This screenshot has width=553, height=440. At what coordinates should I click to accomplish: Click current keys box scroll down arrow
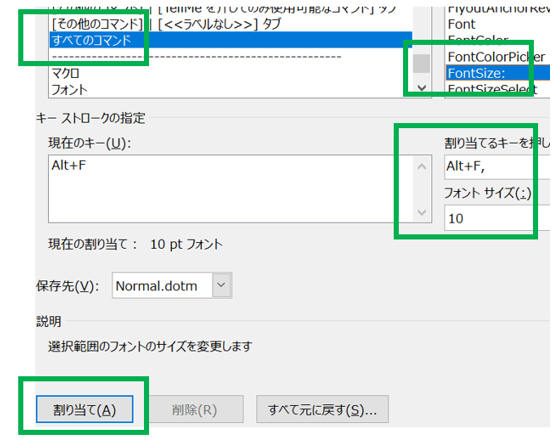(x=422, y=212)
